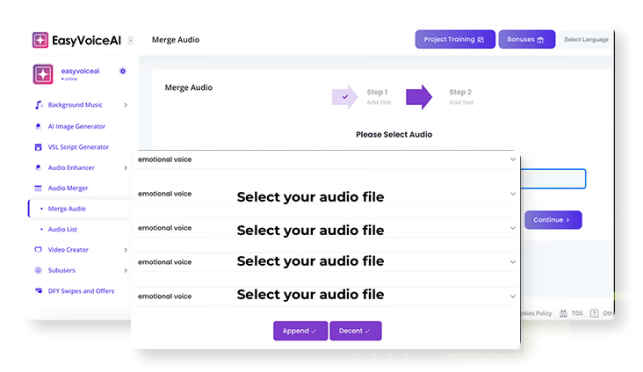Click the DFY Swipes and Offers icon
Screen dimensions: 643x372
38,290
